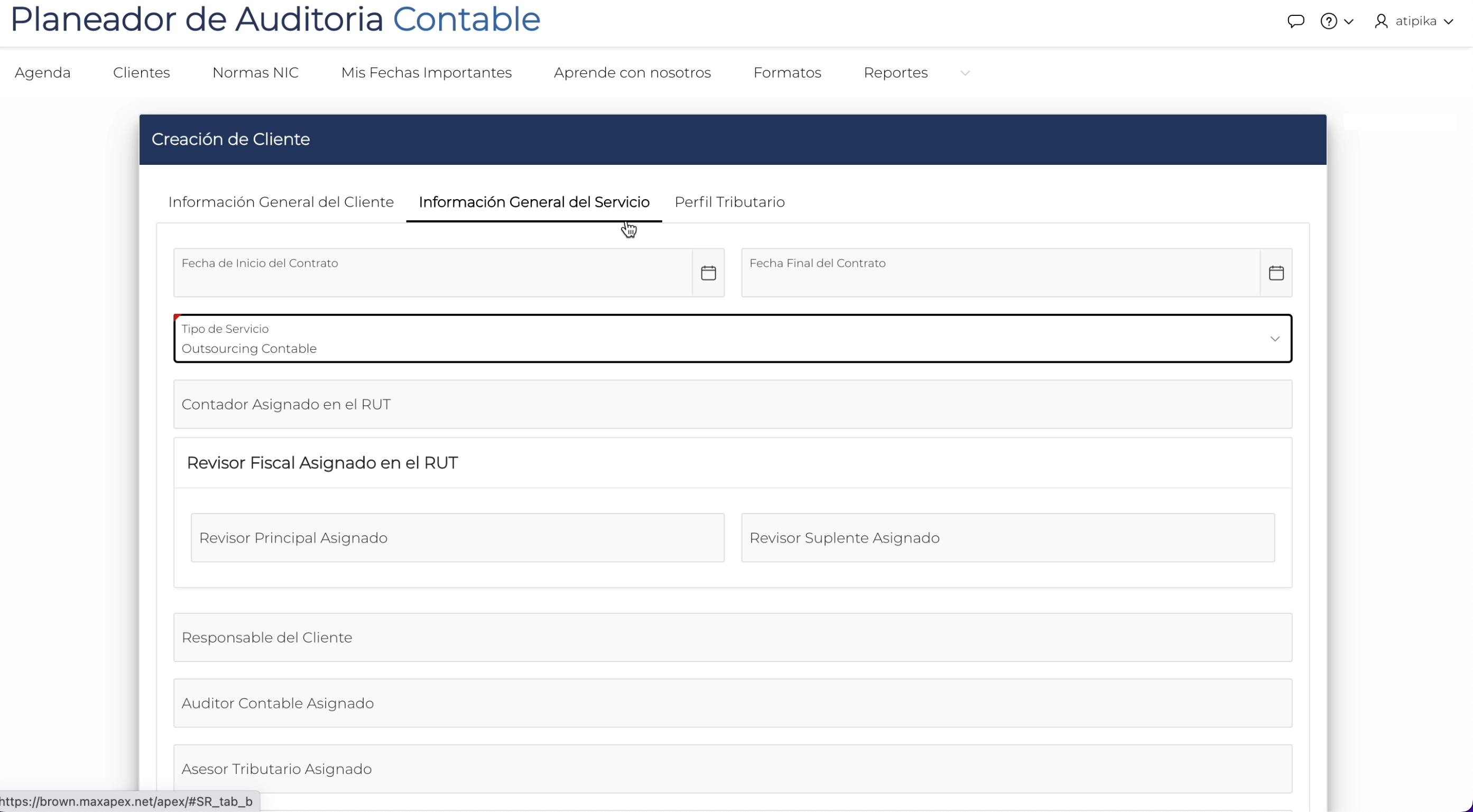The width and height of the screenshot is (1473, 812).
Task: Click the Revisor Fiscal Asignado en el RUT heading
Action: pos(322,463)
